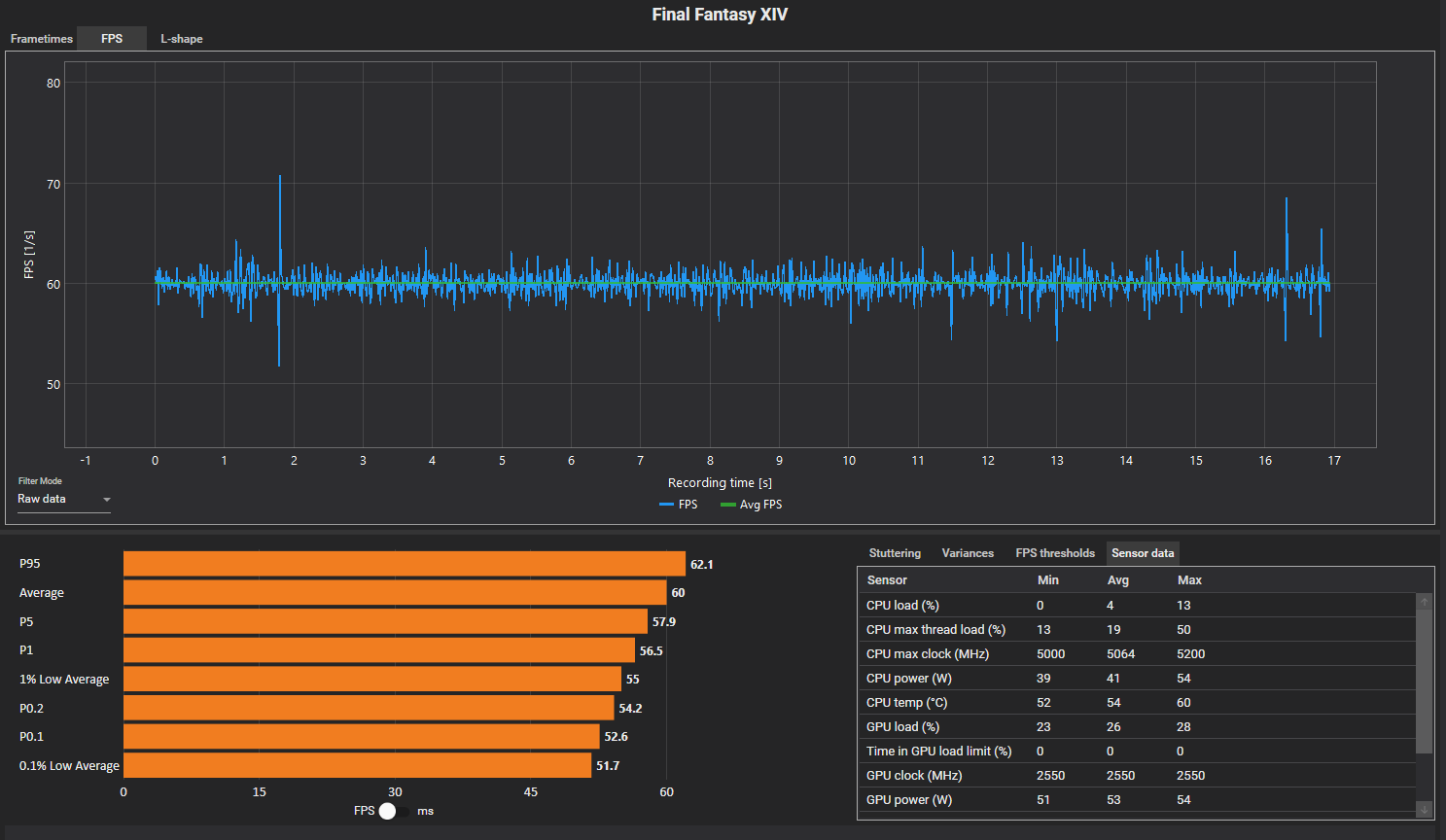
Task: Click the Min column header
Action: [x=1048, y=580]
